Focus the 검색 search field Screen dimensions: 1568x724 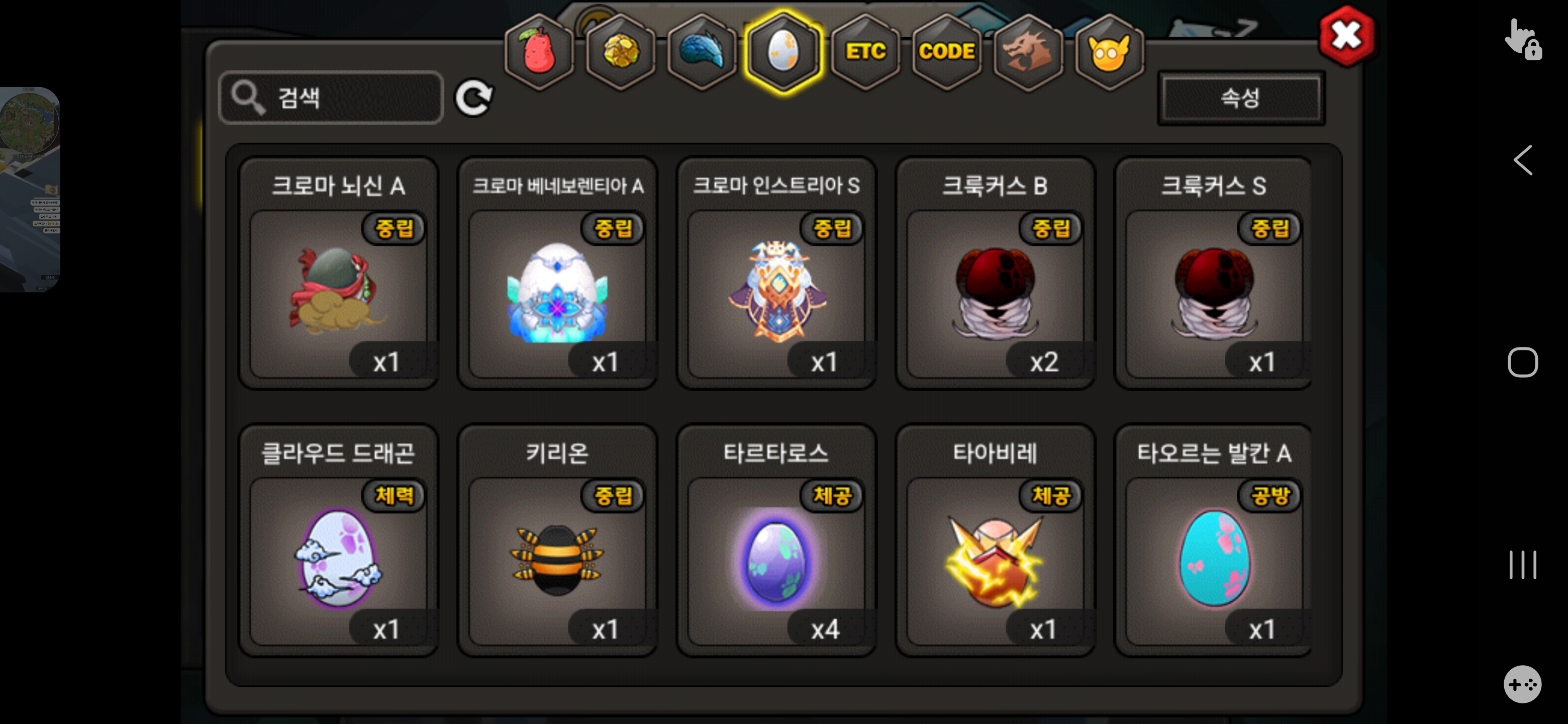click(x=331, y=98)
